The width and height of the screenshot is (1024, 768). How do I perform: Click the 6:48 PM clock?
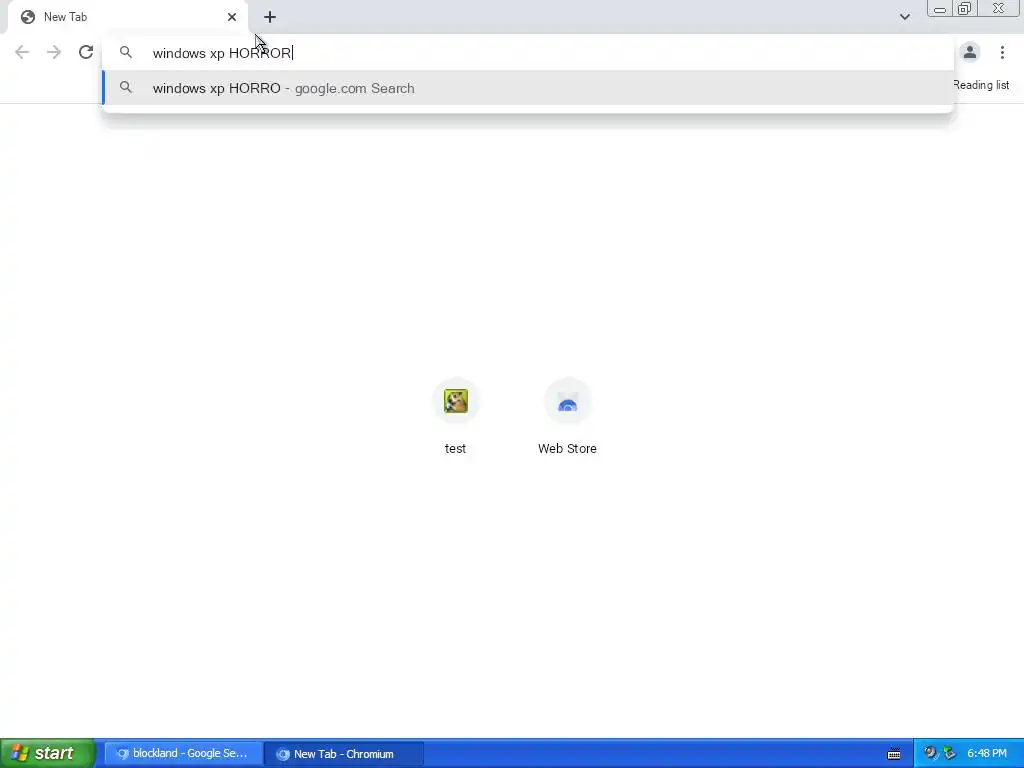tap(987, 754)
